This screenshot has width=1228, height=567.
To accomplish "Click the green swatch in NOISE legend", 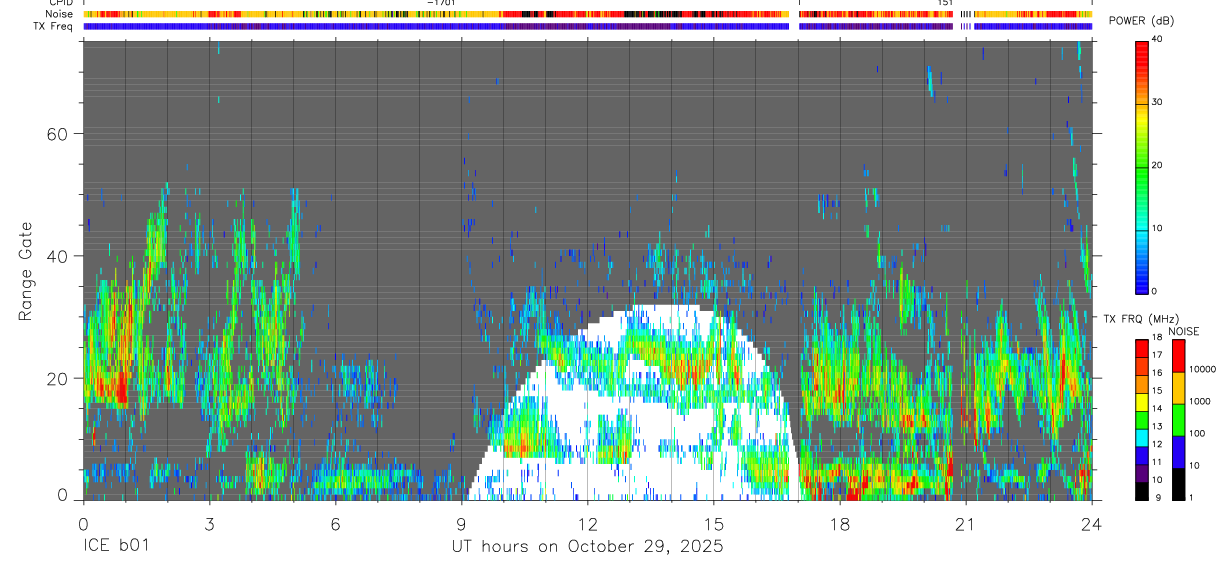I will (x=1178, y=420).
